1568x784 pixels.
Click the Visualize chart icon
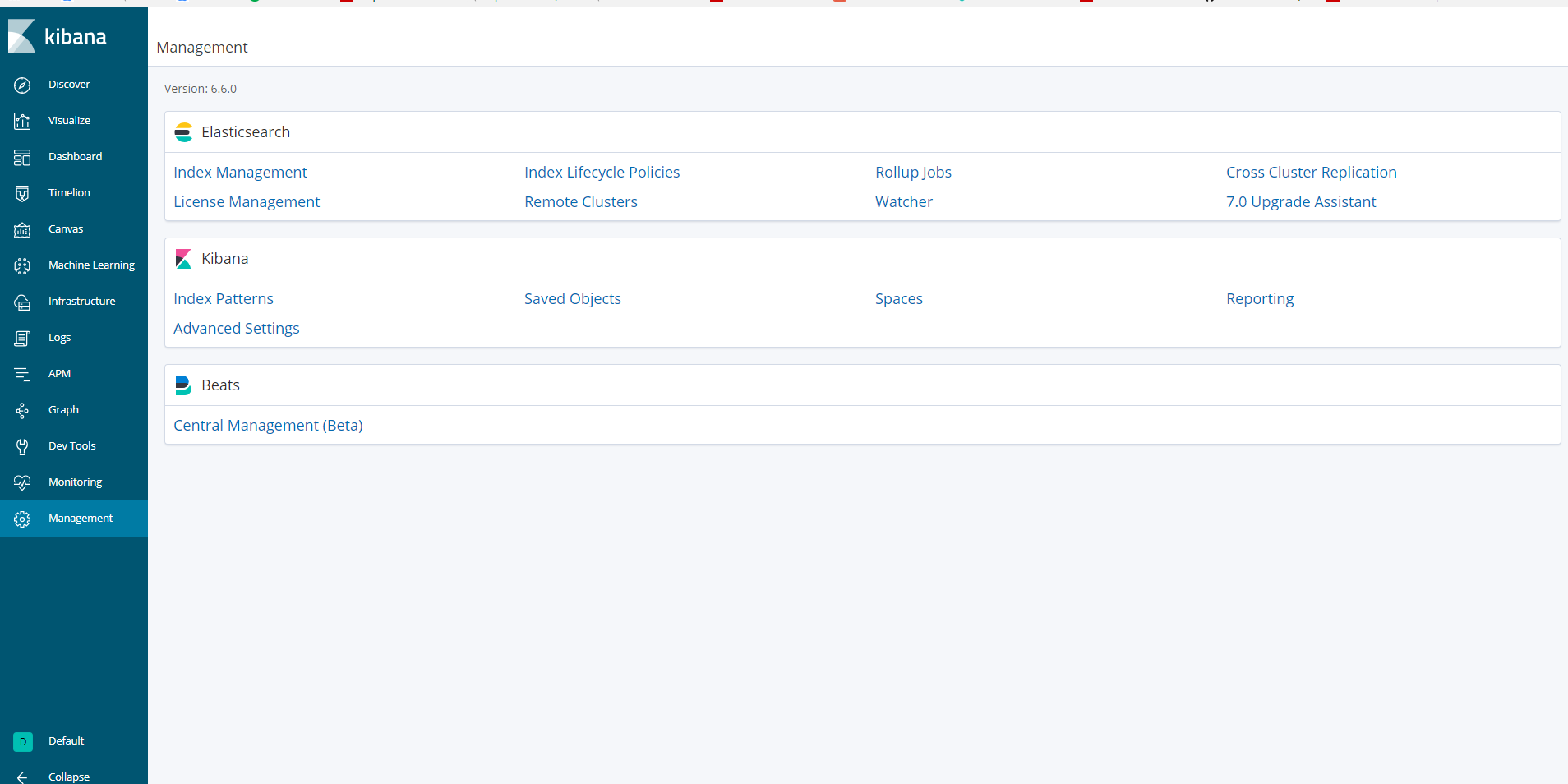pos(22,121)
